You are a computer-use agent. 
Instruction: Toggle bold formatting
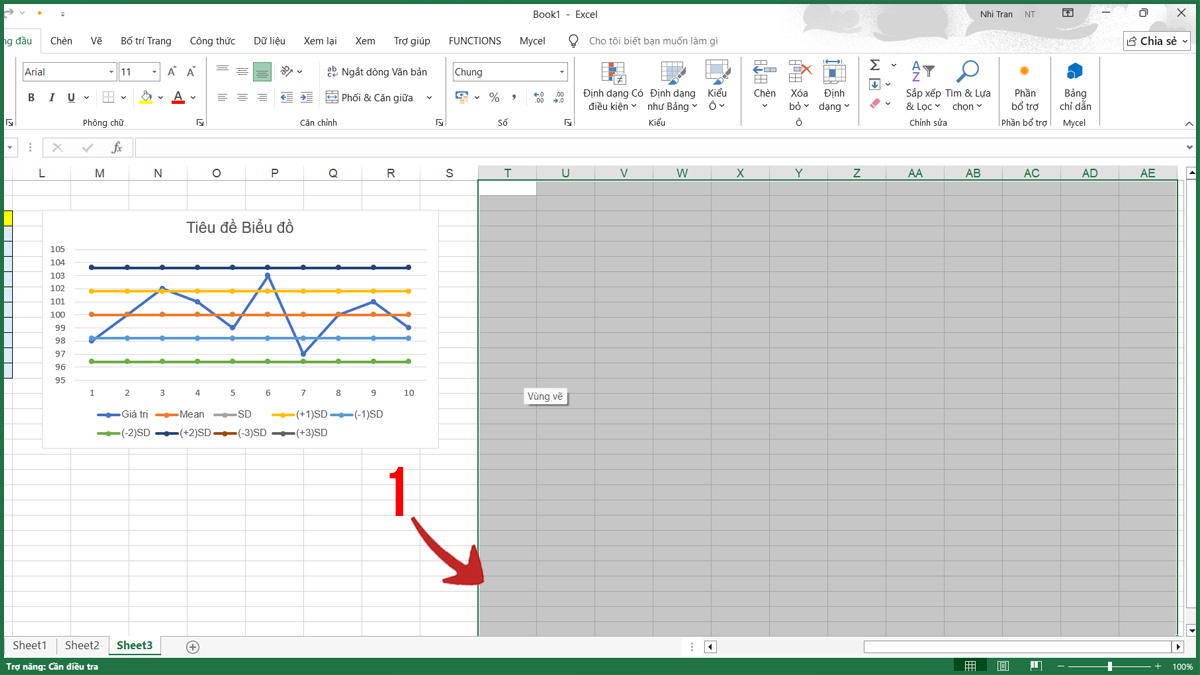(x=30, y=97)
